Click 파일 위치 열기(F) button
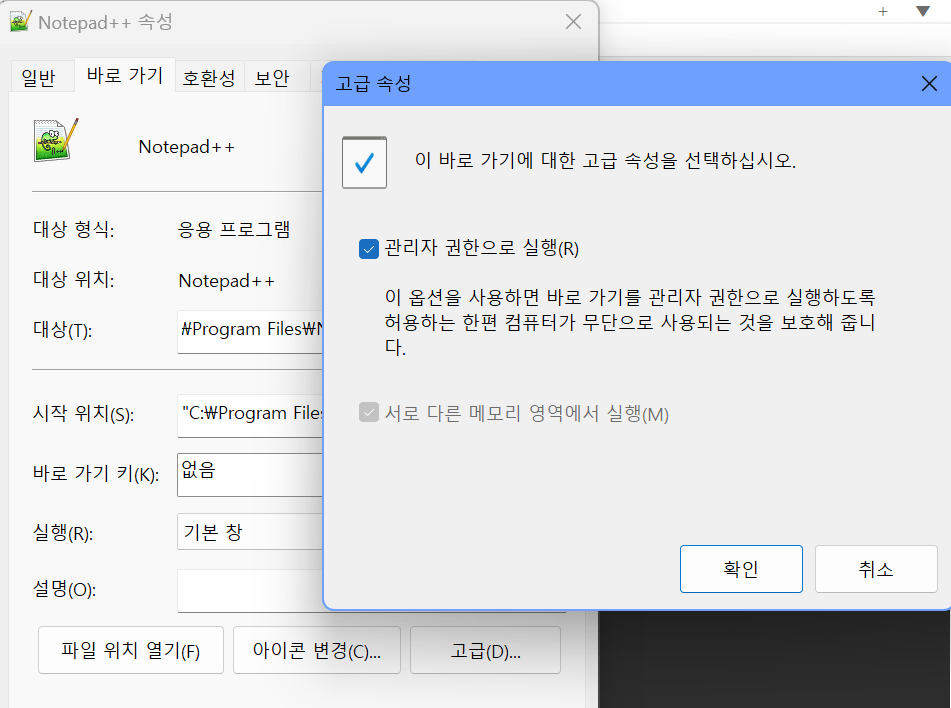 130,650
